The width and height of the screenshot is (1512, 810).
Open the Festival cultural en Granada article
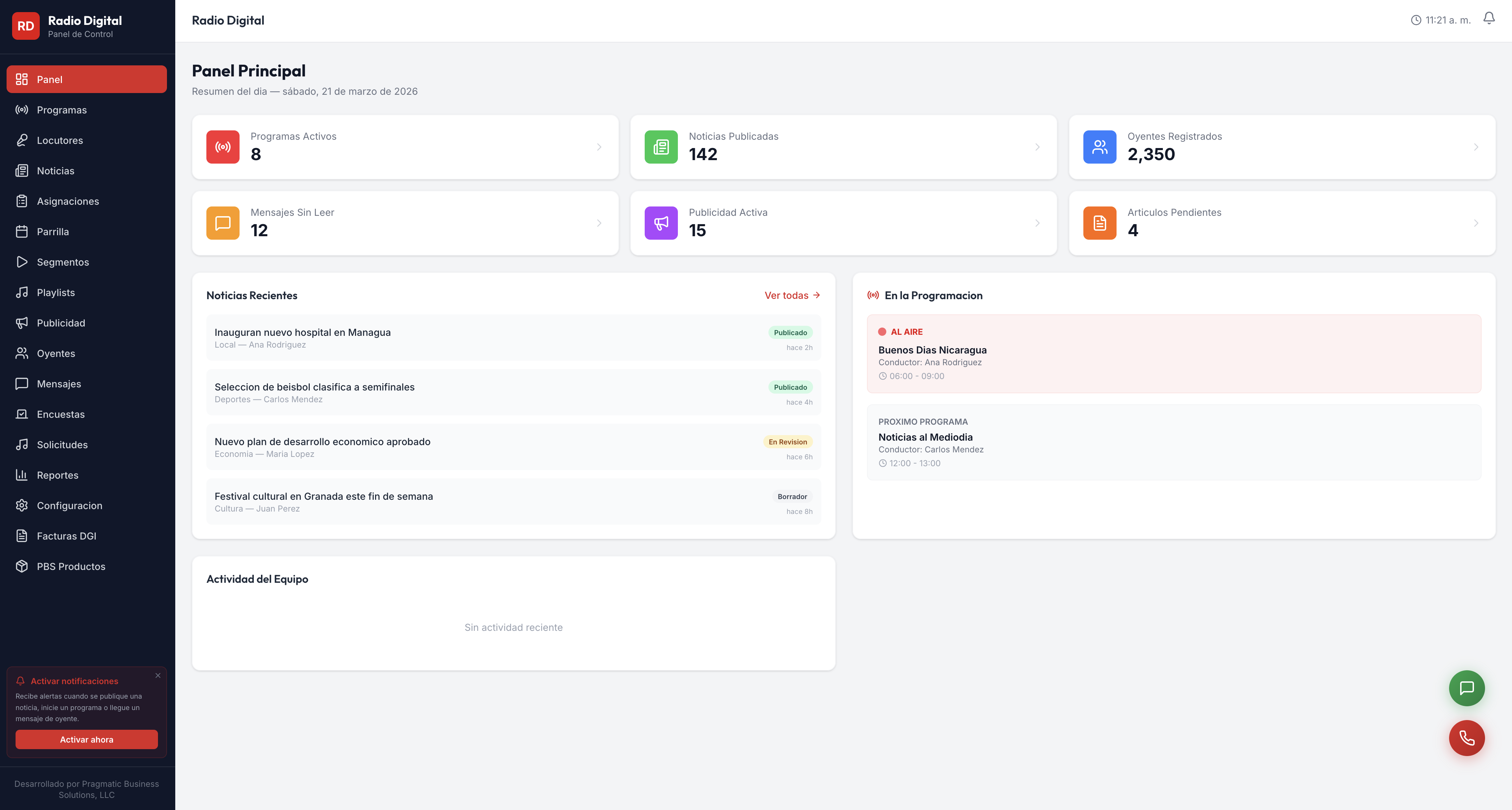324,496
